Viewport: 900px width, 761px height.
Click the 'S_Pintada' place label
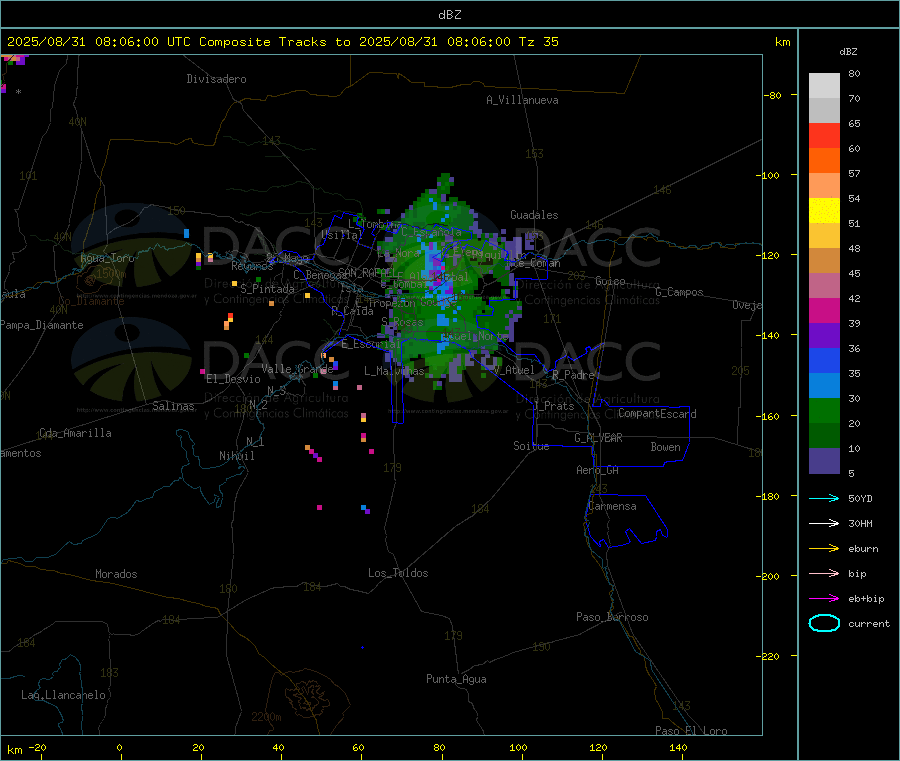pos(267,289)
